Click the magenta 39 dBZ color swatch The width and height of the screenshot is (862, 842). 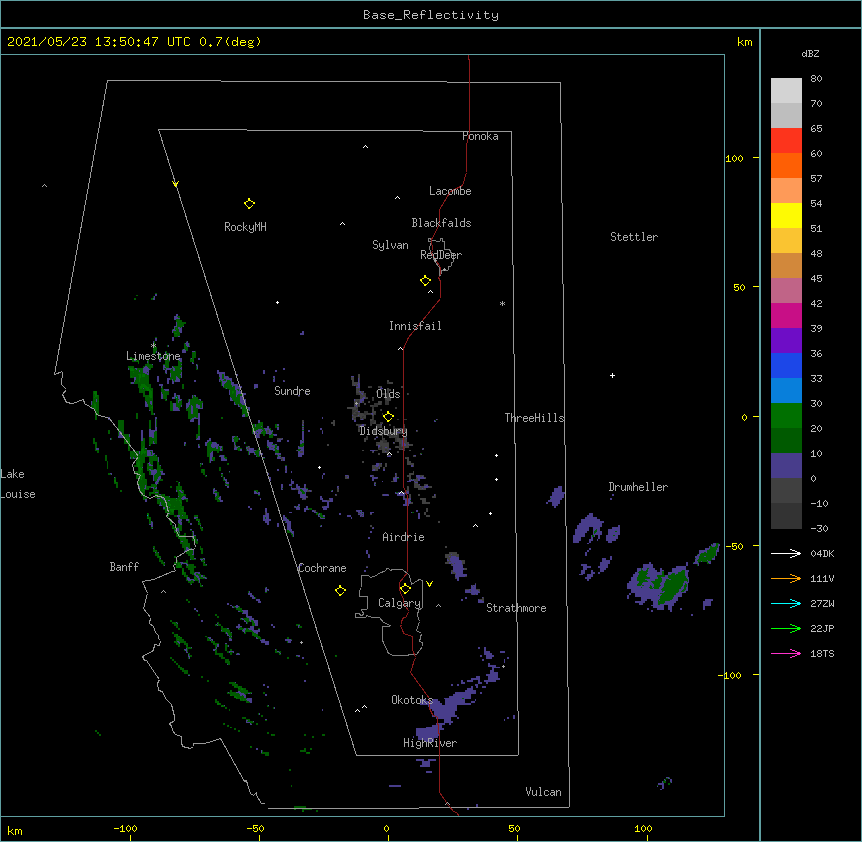(786, 315)
